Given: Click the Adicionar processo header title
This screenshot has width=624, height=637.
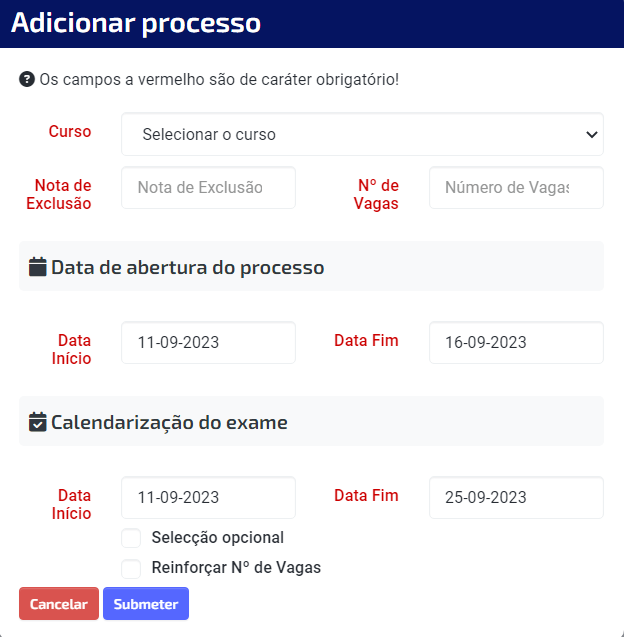Looking at the screenshot, I should pyautogui.click(x=136, y=23).
